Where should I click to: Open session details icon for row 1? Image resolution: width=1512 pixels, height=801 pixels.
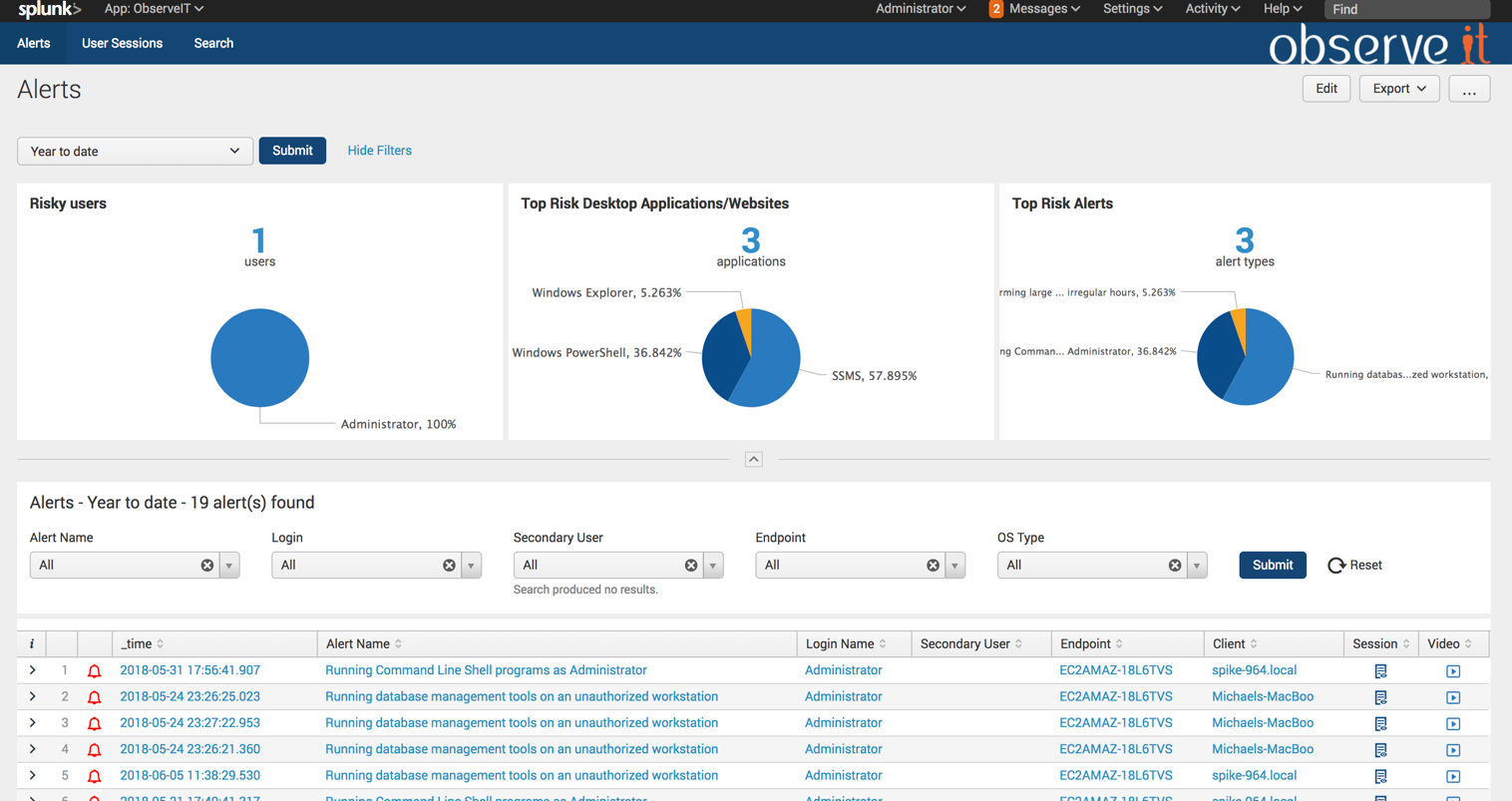1380,671
